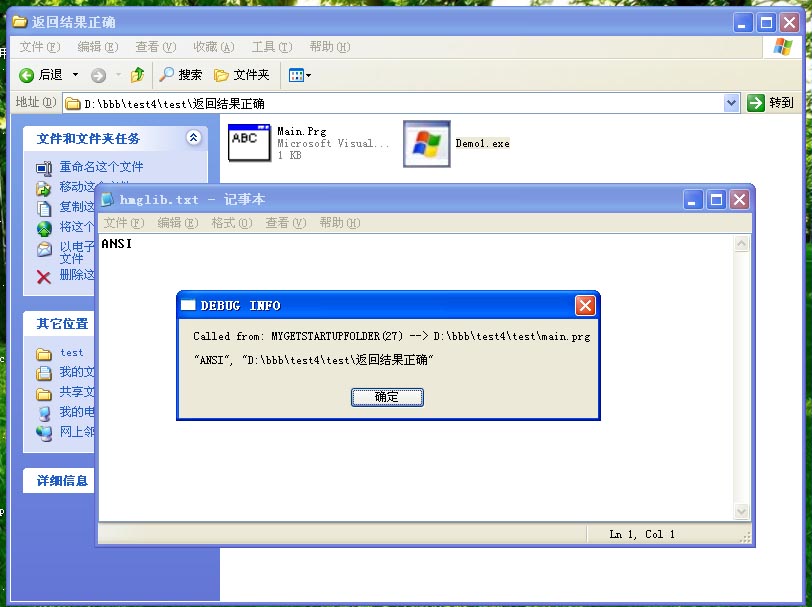Collapse the 文件和文件夹任务 panel
The width and height of the screenshot is (812, 607).
coord(193,138)
